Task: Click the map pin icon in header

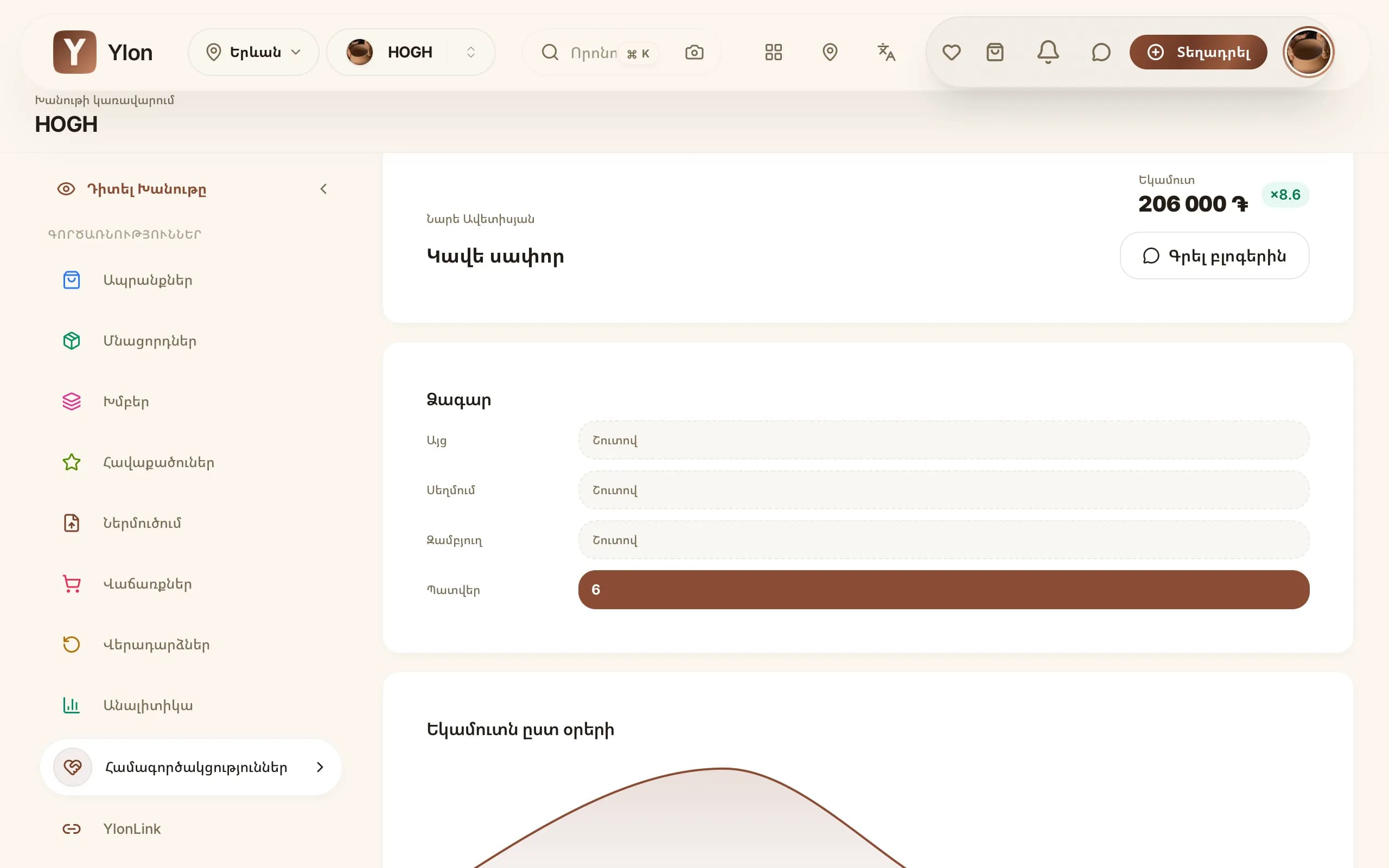Action: (830, 52)
